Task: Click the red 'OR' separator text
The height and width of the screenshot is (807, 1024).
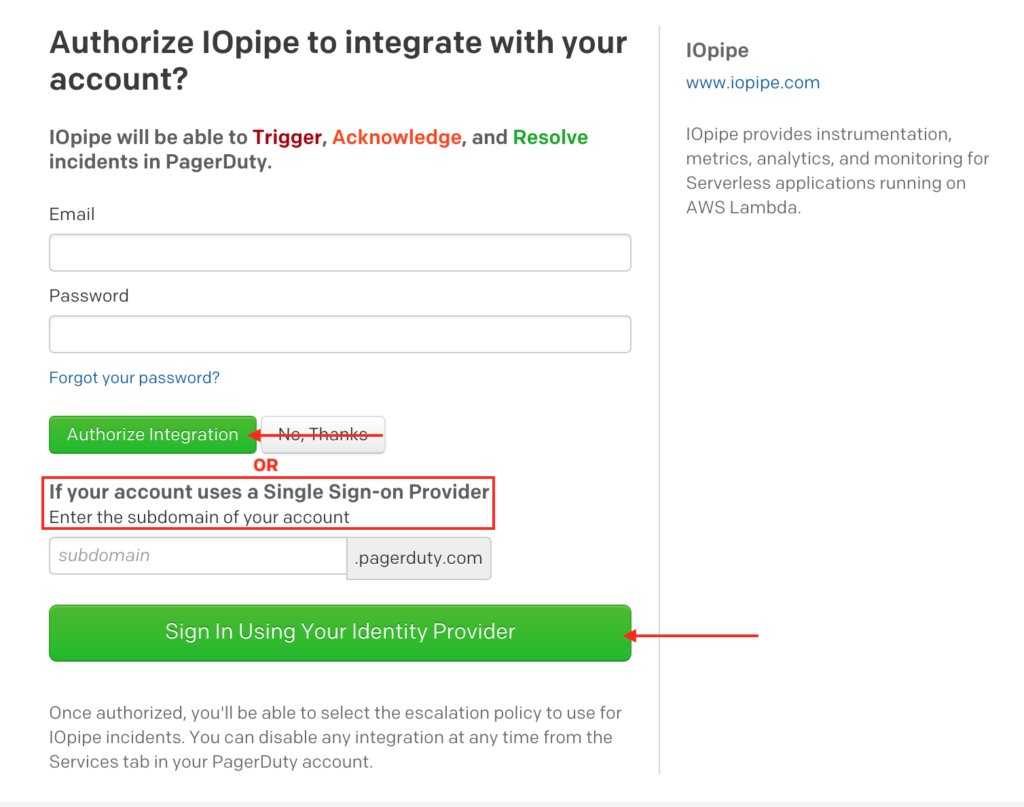Action: pyautogui.click(x=265, y=465)
